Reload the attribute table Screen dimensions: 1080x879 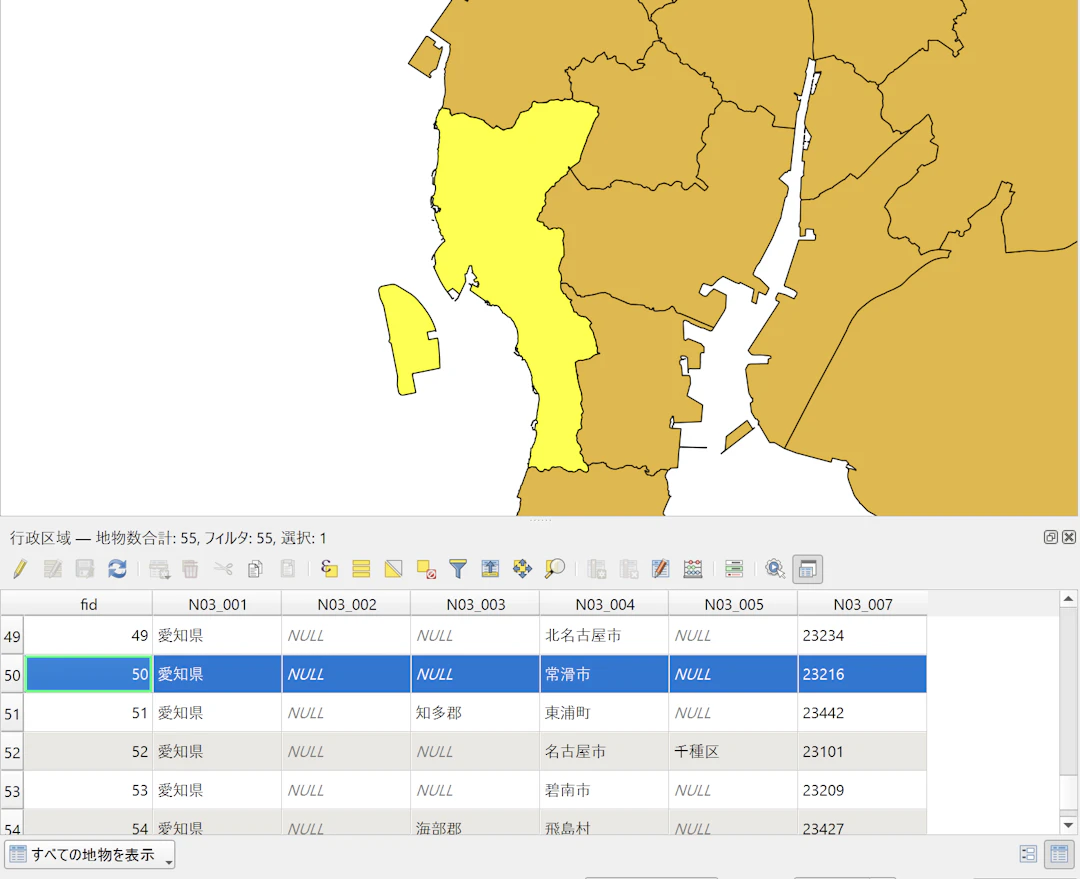(x=117, y=569)
